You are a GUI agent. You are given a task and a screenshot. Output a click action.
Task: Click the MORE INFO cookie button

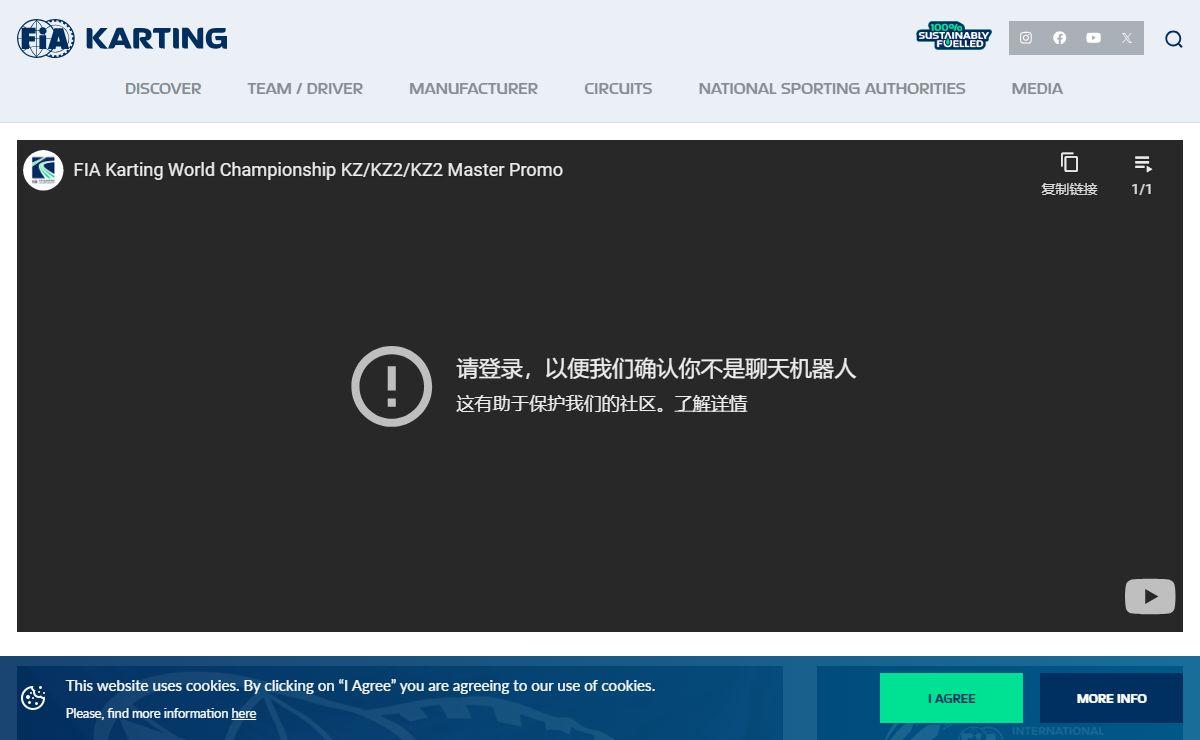[x=1111, y=698]
